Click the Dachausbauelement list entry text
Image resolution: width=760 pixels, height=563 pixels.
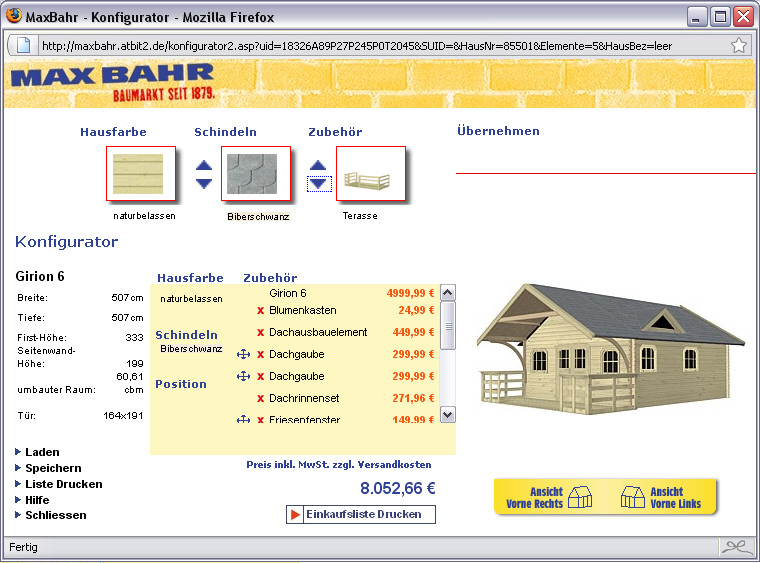[x=318, y=332]
